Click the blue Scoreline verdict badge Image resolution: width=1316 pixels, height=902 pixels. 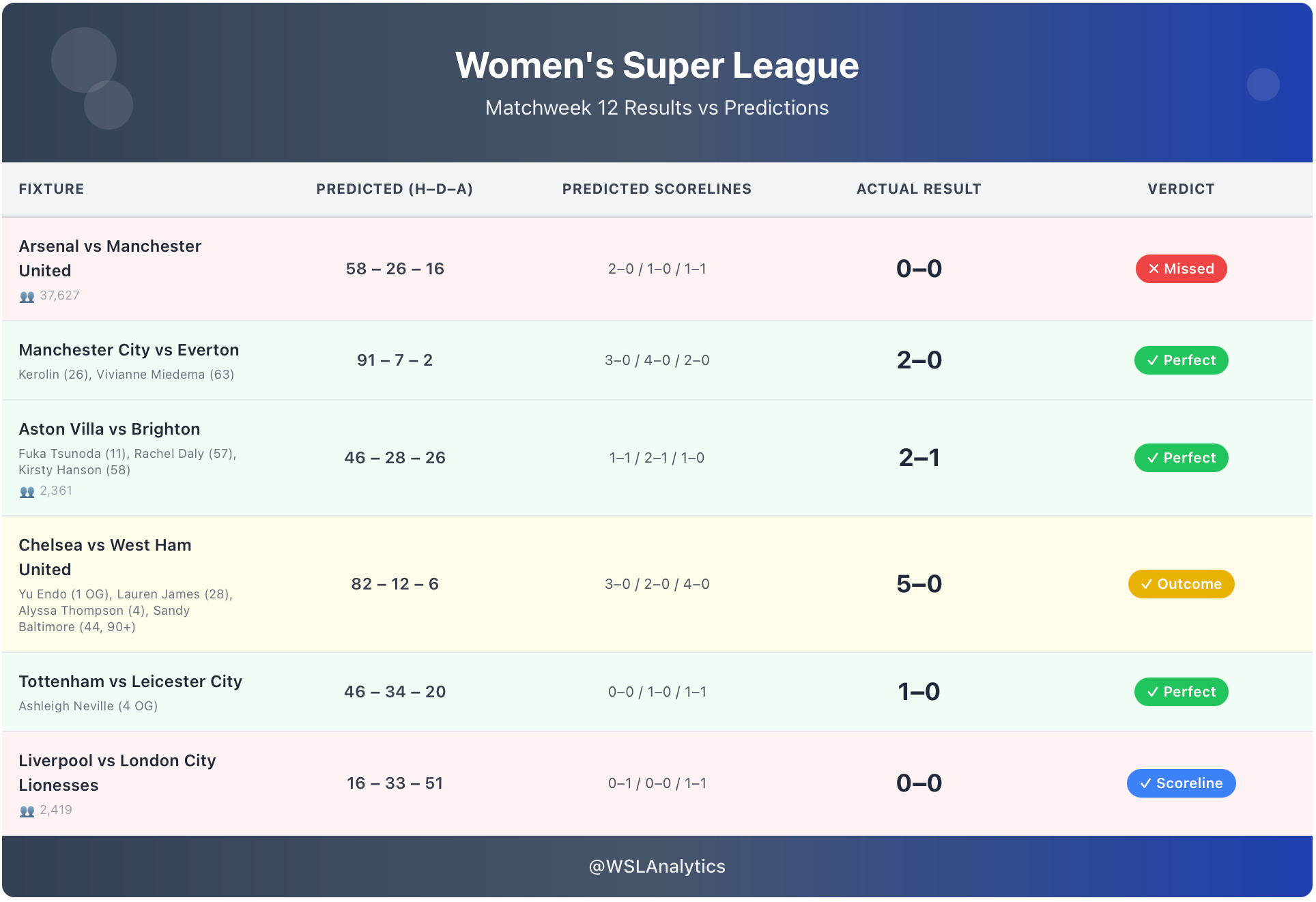[x=1180, y=783]
